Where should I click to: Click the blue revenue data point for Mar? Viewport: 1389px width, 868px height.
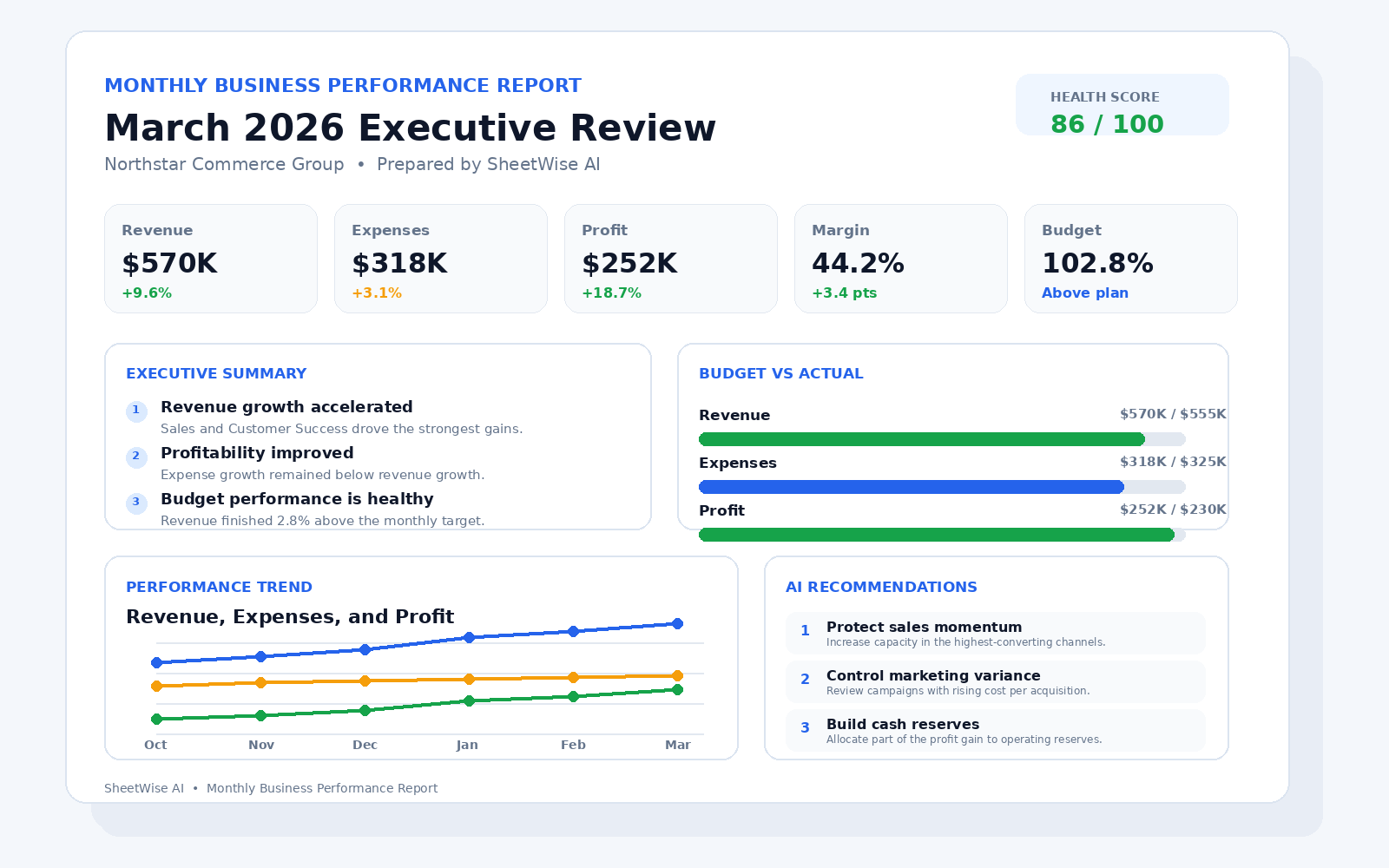[678, 623]
